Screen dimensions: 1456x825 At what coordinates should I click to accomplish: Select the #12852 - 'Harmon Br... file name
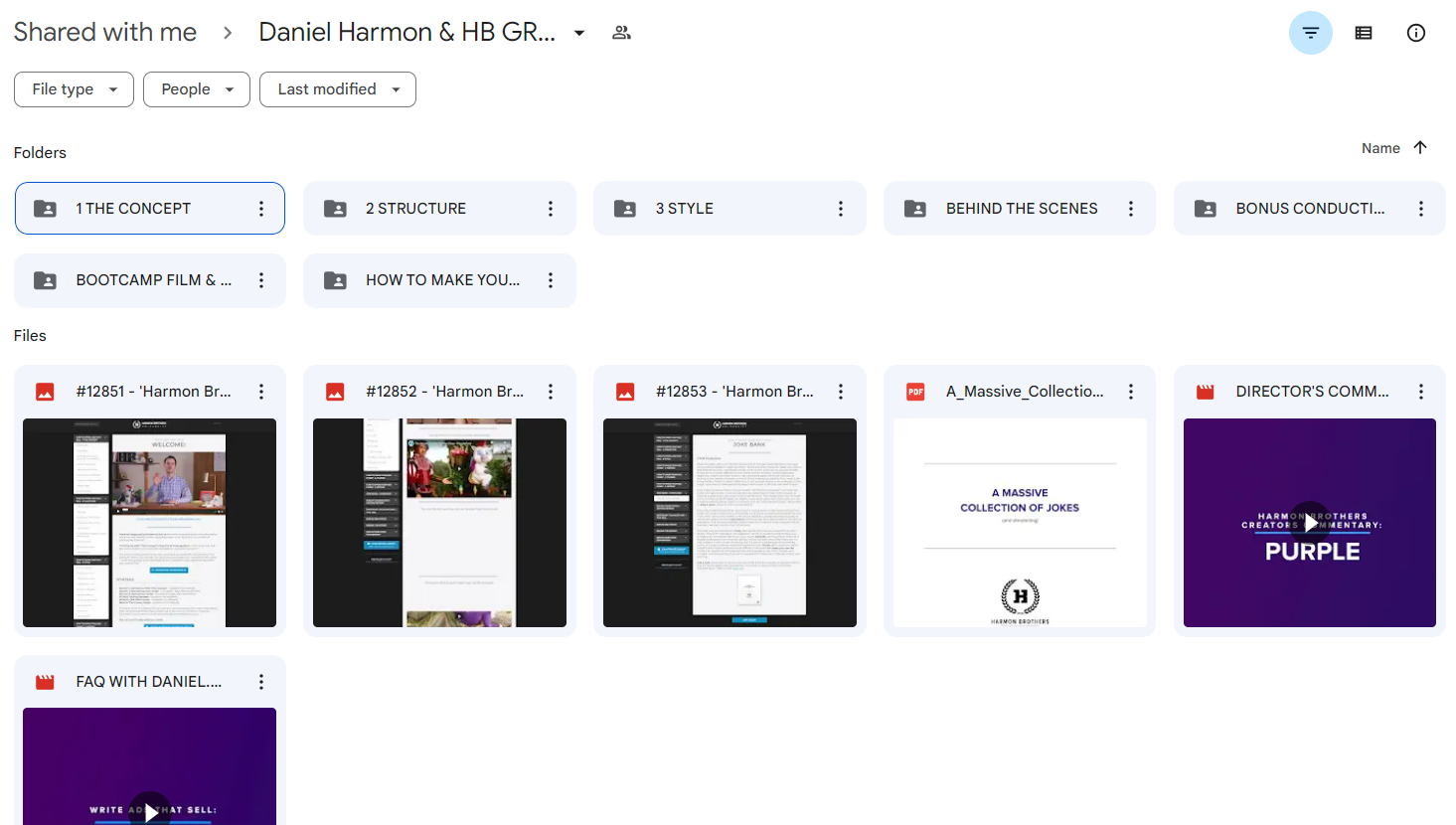[x=444, y=392]
